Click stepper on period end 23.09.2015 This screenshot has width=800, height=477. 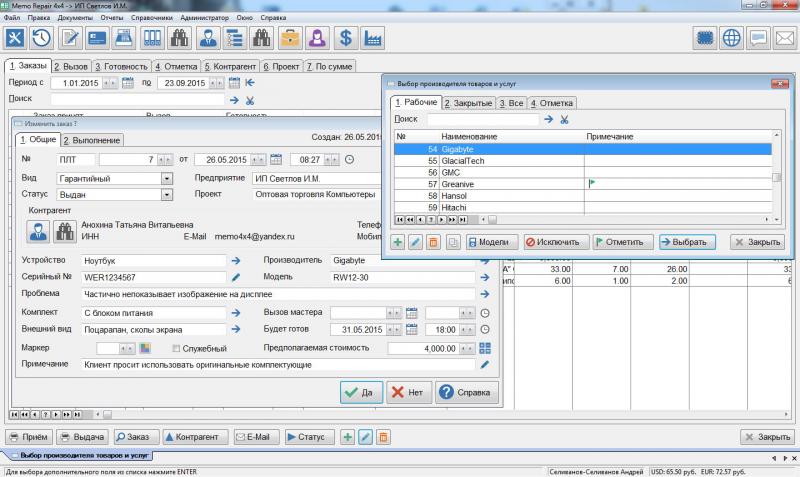217,83
